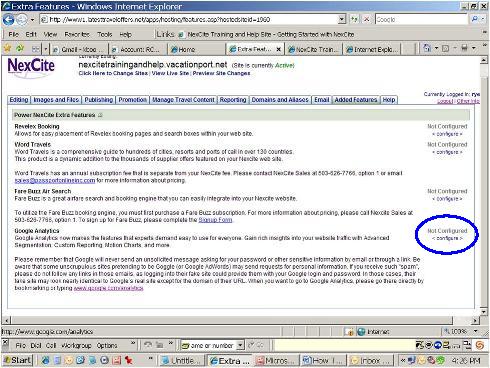Click the Home icon in the command bar
Viewport: 490px width, 368px height.
[427, 48]
